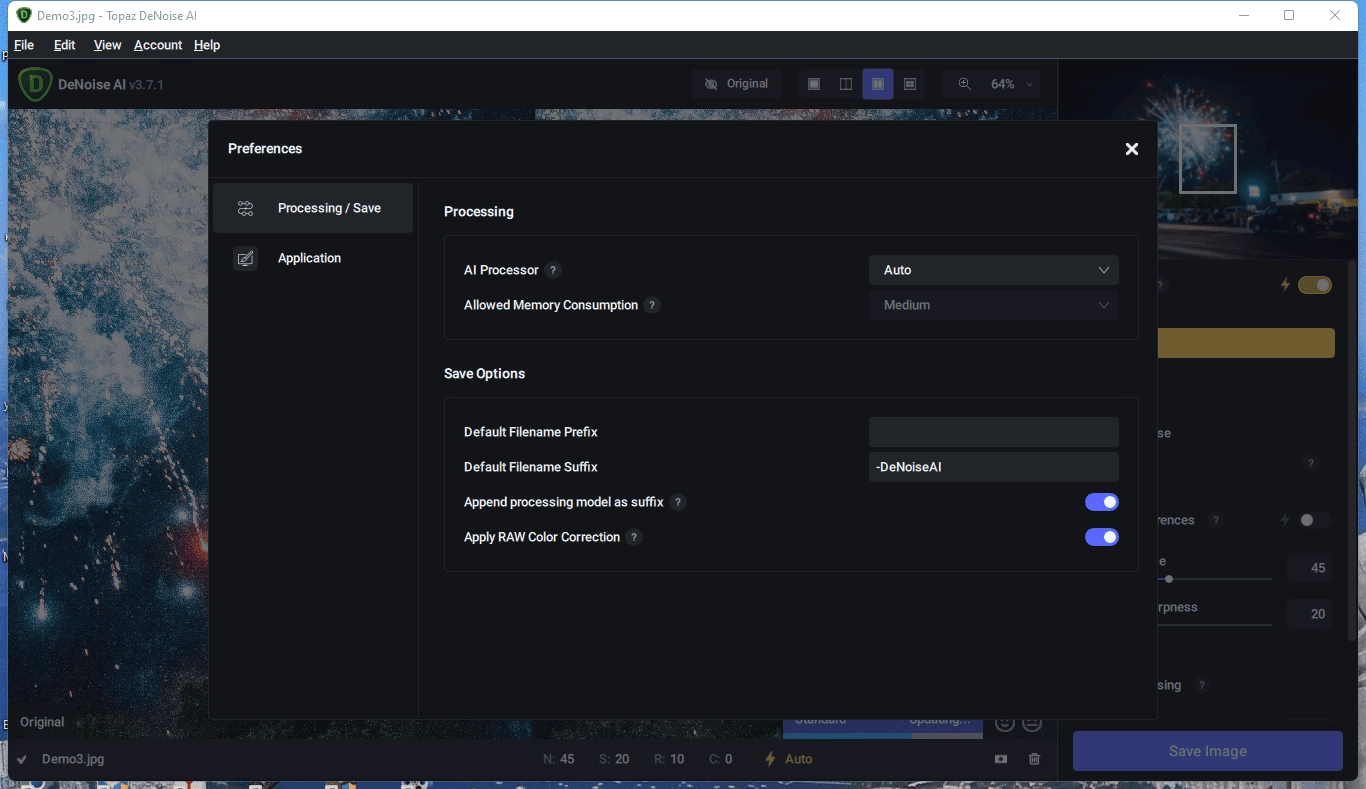This screenshot has height=789, width=1366.
Task: Click the Save Image button
Action: click(x=1208, y=751)
